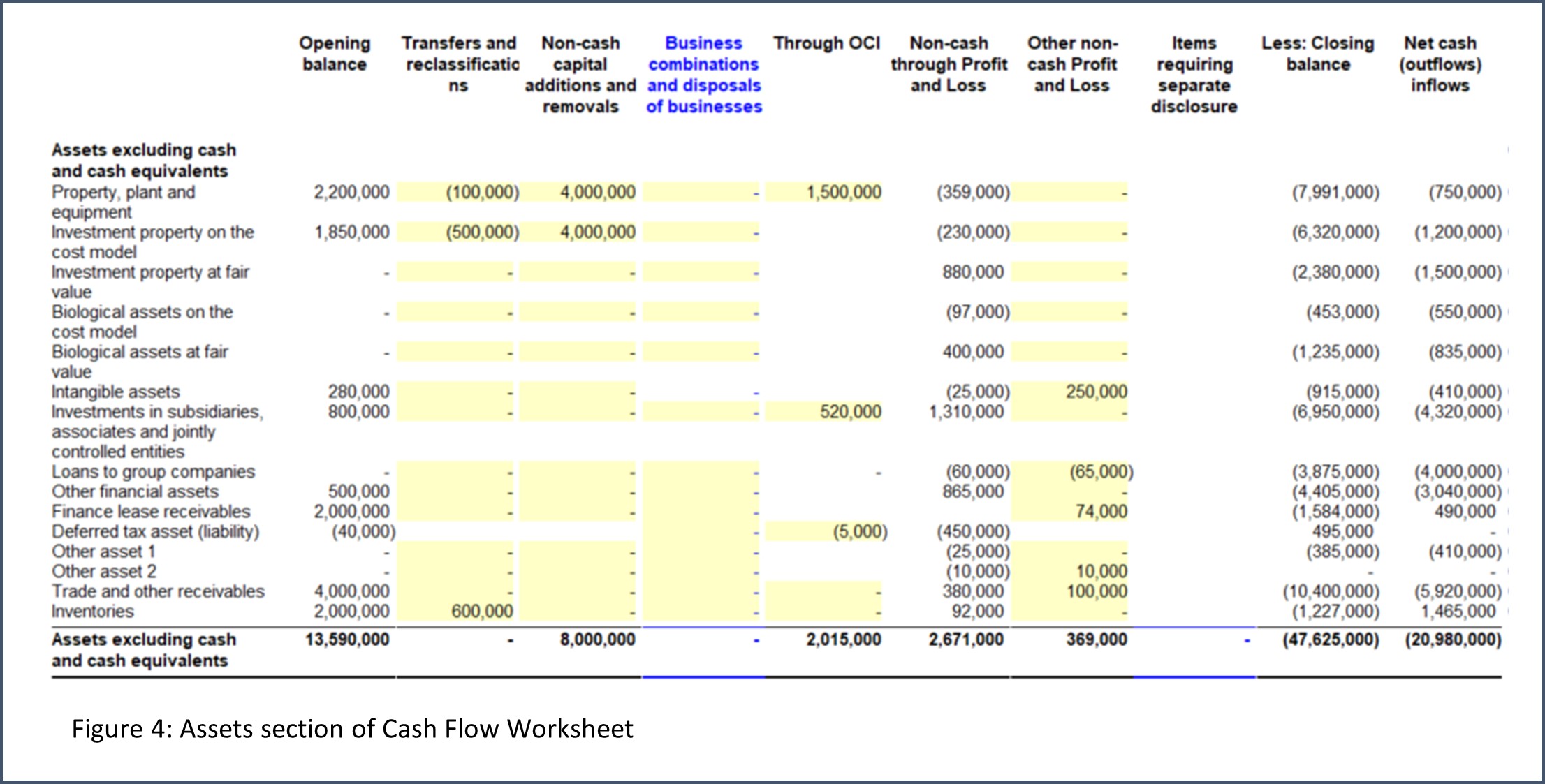Click the Trade and other receivables row label

point(158,591)
